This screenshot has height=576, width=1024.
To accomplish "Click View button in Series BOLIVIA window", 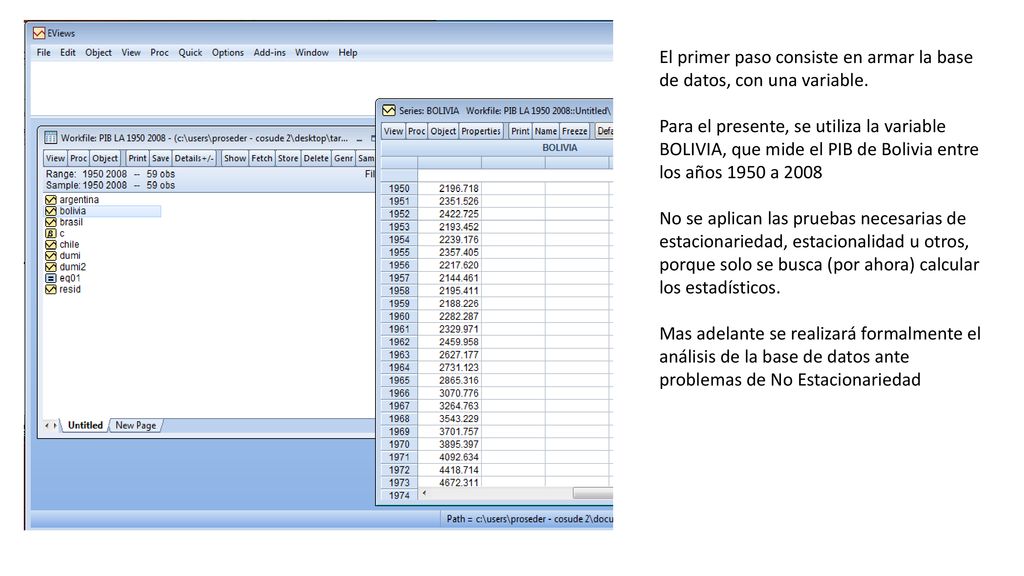I will point(393,131).
